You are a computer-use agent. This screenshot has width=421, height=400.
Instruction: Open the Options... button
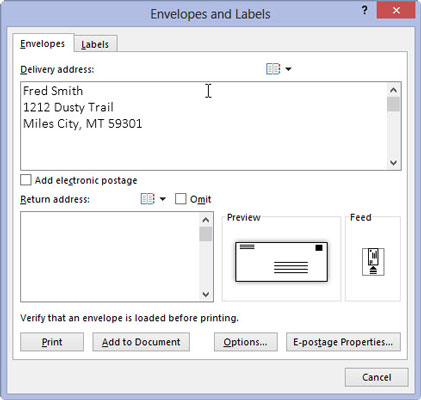click(x=246, y=342)
